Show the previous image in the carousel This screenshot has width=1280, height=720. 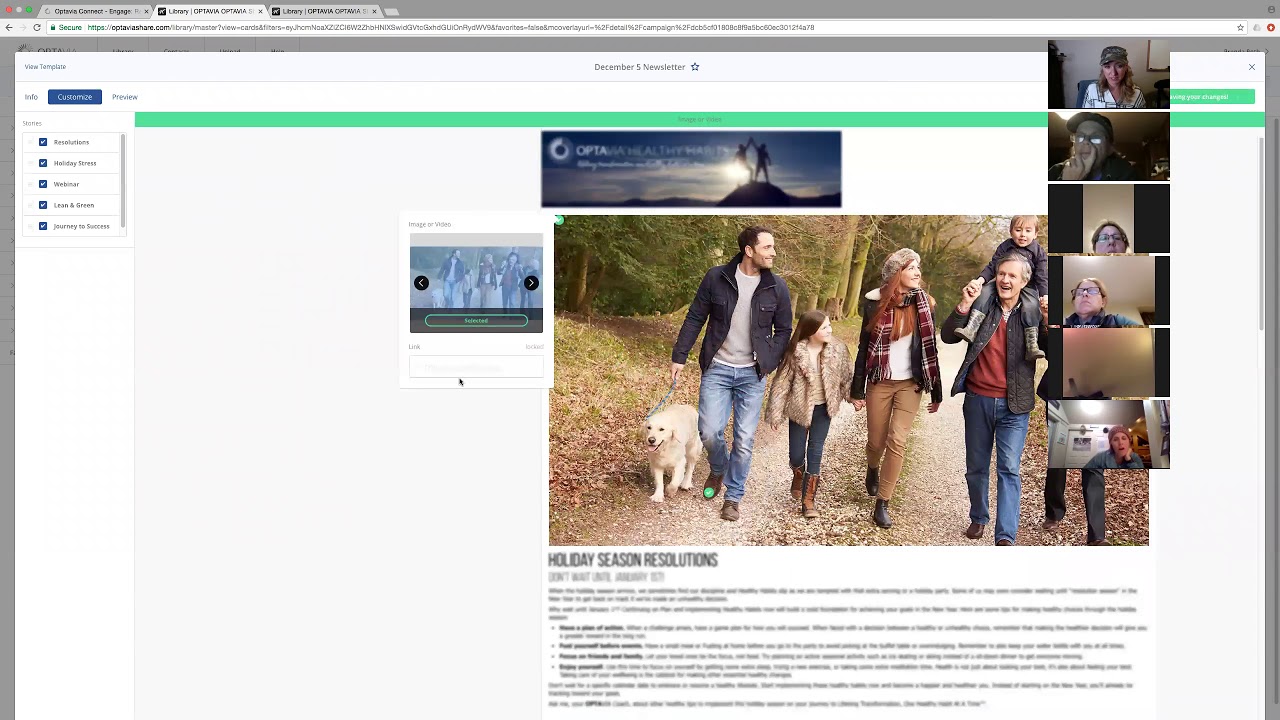[x=421, y=283]
